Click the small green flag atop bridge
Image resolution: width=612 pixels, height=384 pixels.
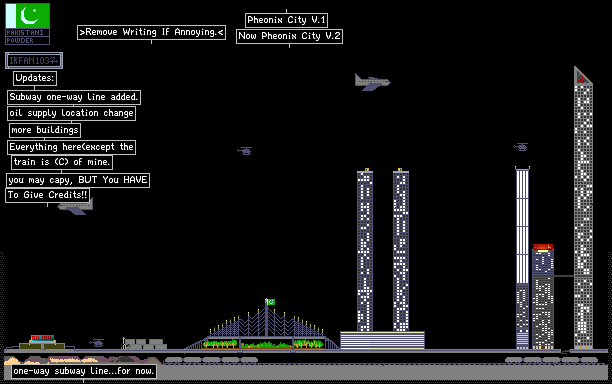(270, 302)
